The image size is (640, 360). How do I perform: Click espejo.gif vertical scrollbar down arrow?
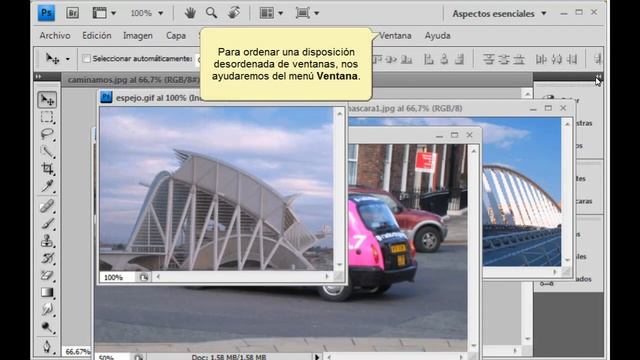[340, 264]
